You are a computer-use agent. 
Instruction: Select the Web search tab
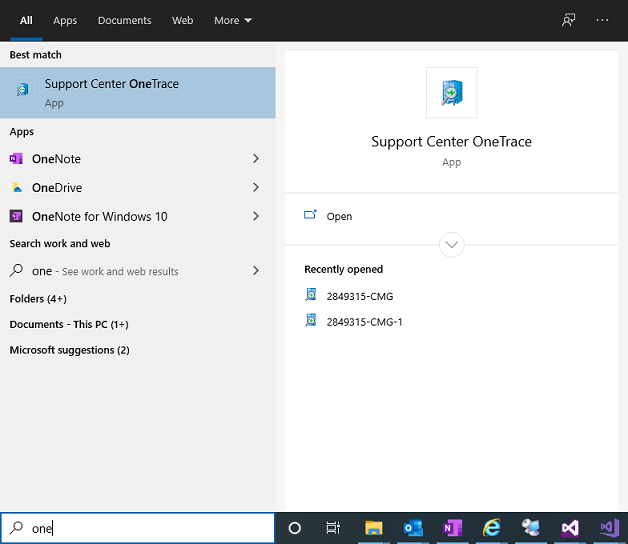click(183, 20)
